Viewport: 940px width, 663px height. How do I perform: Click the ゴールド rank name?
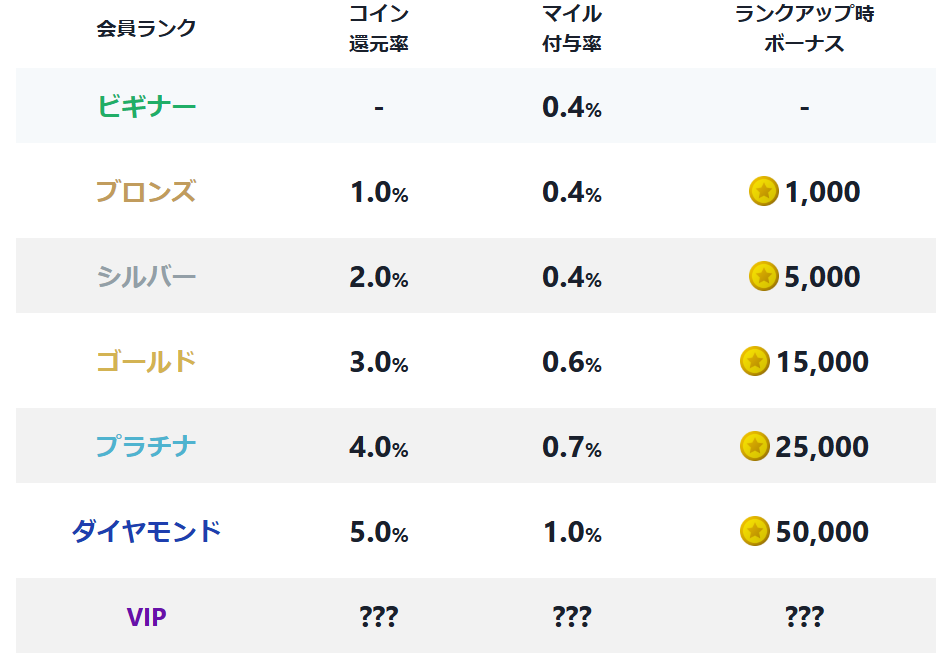click(147, 362)
